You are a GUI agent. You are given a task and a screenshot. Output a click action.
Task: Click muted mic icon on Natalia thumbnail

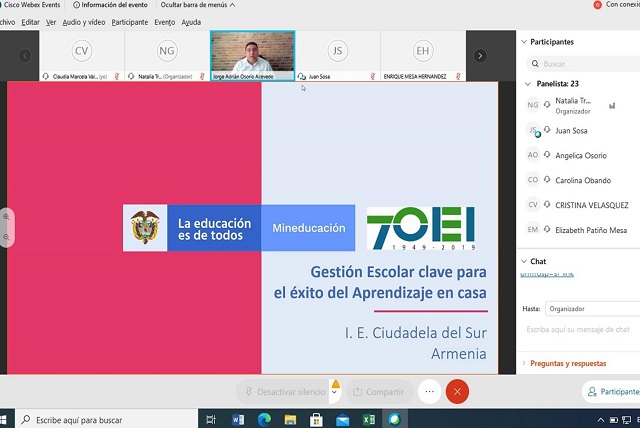[x=202, y=76]
